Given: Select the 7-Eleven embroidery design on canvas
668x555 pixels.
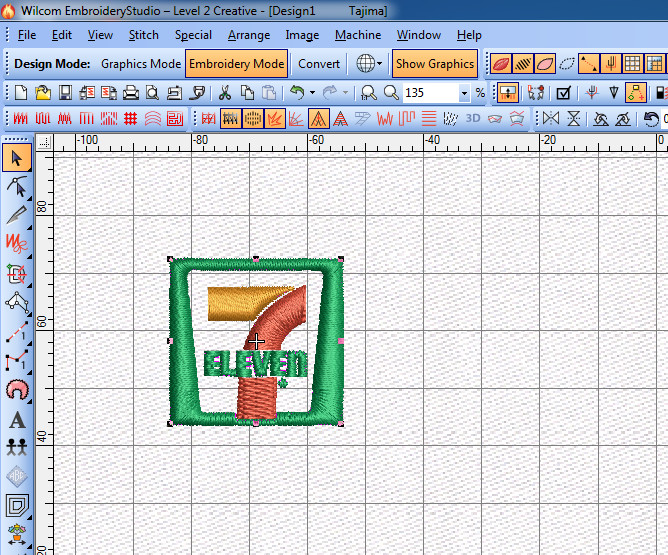Looking at the screenshot, I should coord(256,342).
